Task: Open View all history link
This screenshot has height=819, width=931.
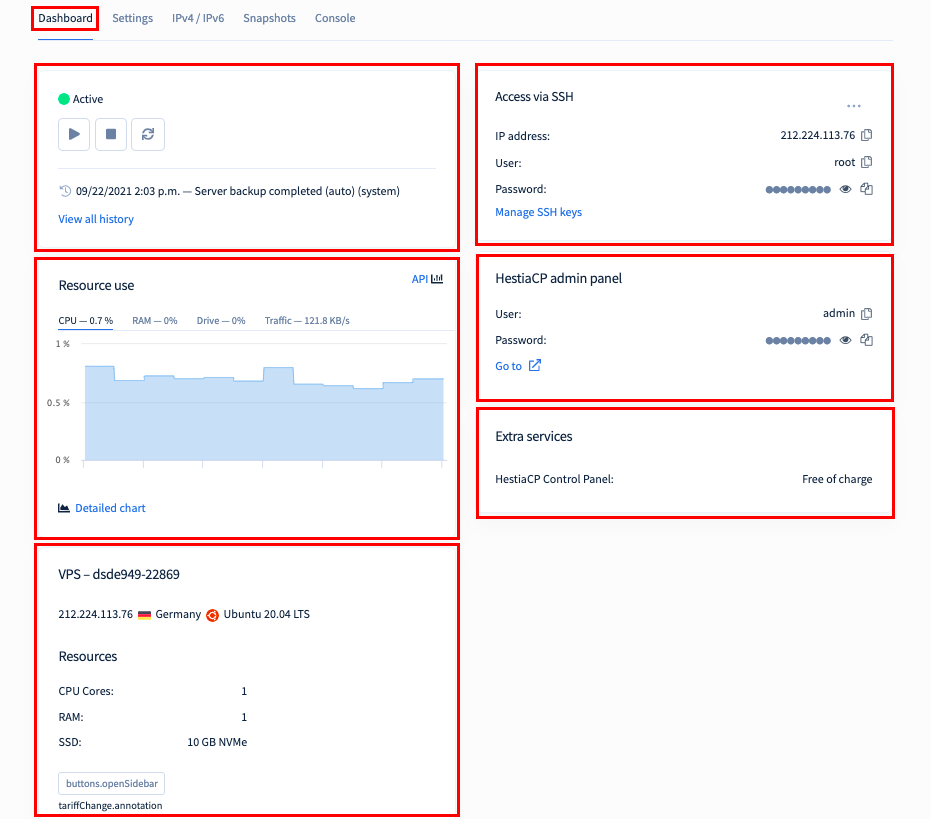Action: click(96, 219)
